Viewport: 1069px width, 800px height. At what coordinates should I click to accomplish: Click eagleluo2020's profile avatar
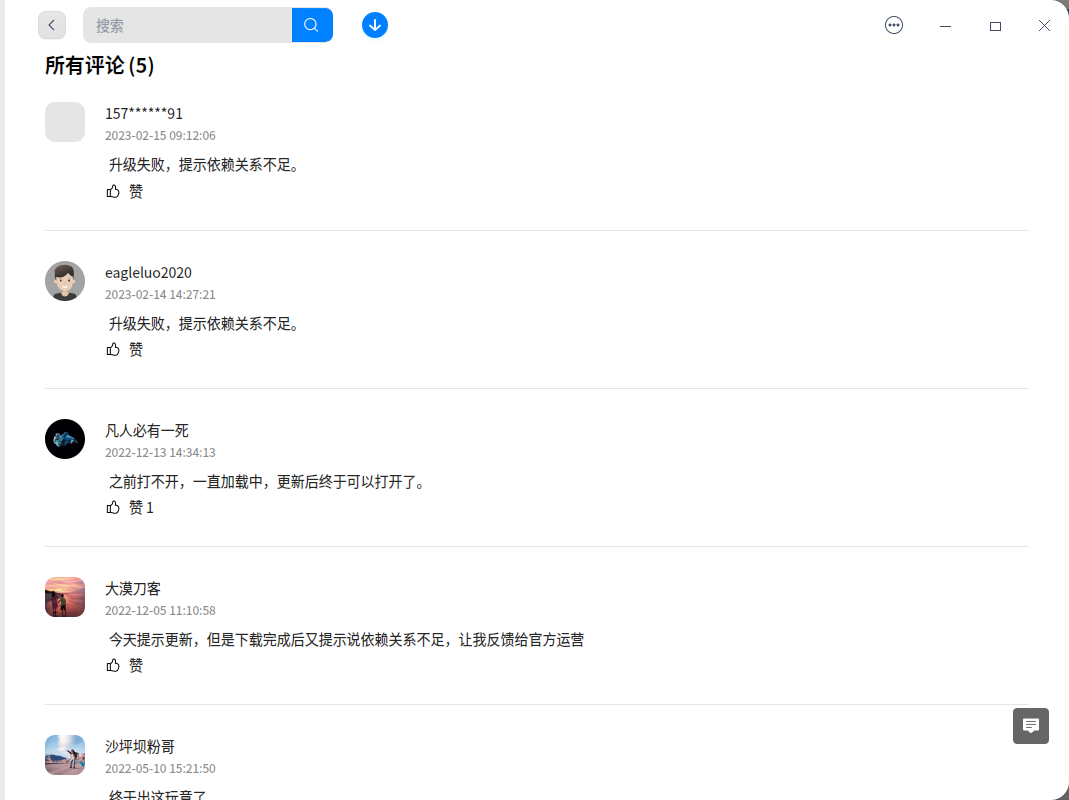click(x=64, y=281)
